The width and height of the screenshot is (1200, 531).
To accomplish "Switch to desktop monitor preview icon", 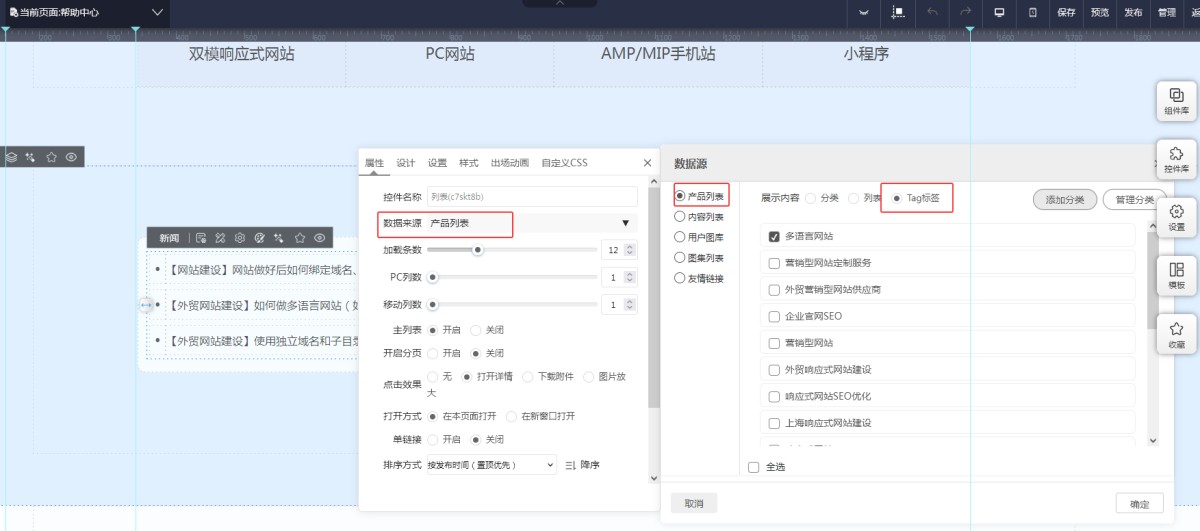I will [998, 13].
